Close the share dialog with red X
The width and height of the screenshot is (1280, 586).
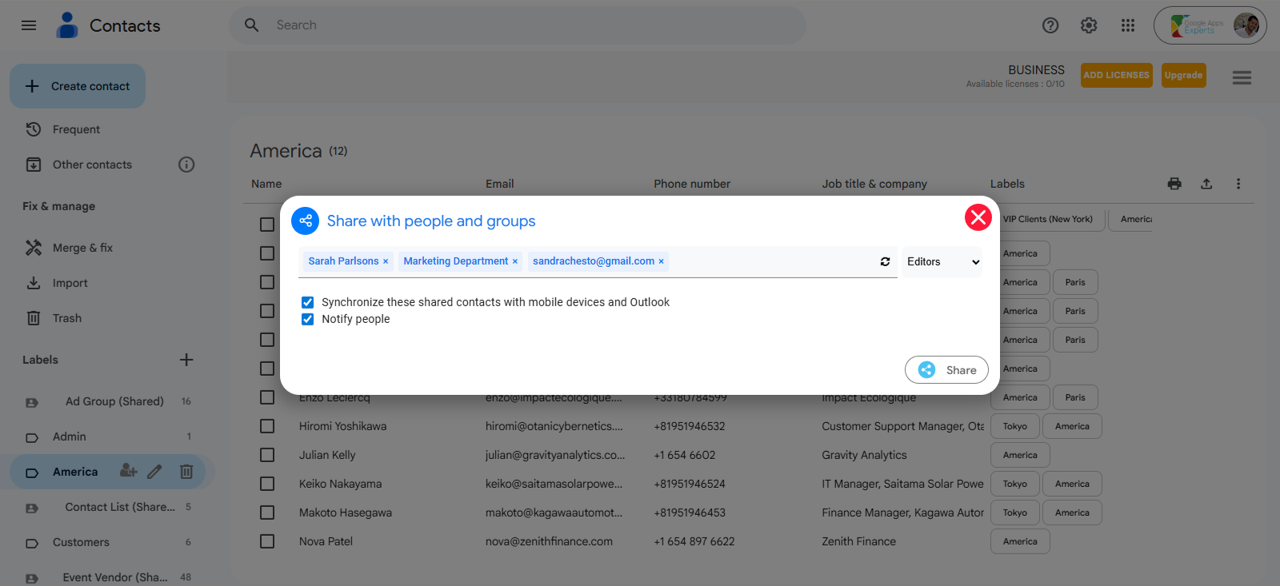click(978, 217)
